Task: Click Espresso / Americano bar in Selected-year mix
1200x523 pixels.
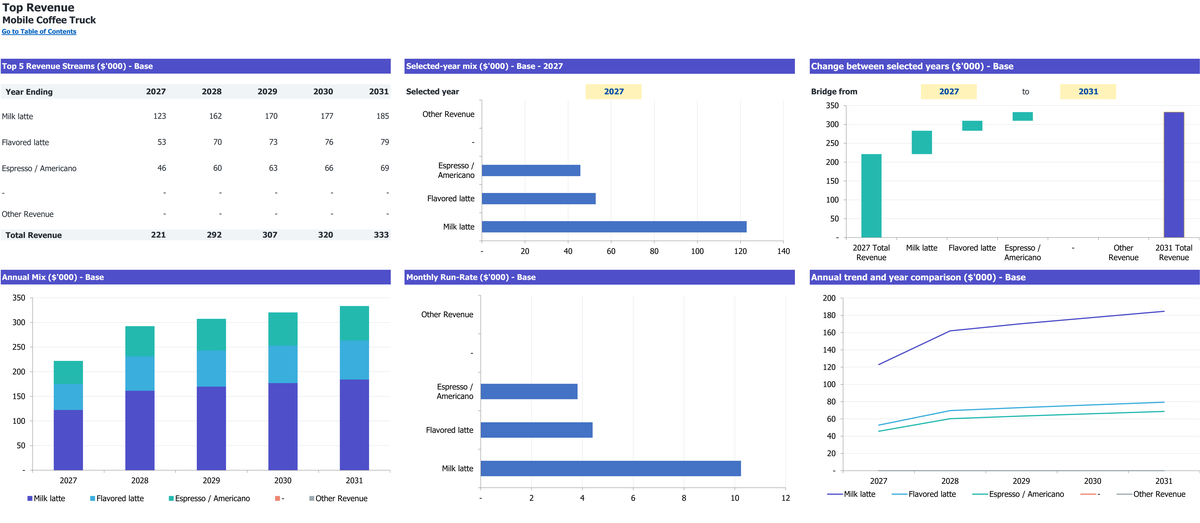Action: pyautogui.click(x=531, y=170)
